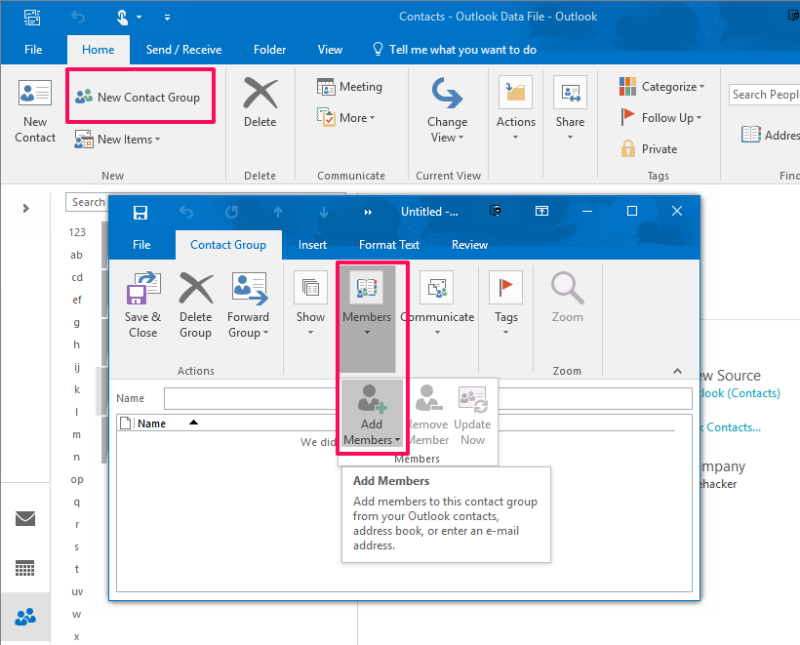Click the New Items button
Viewport: 800px width, 645px height.
[x=117, y=139]
